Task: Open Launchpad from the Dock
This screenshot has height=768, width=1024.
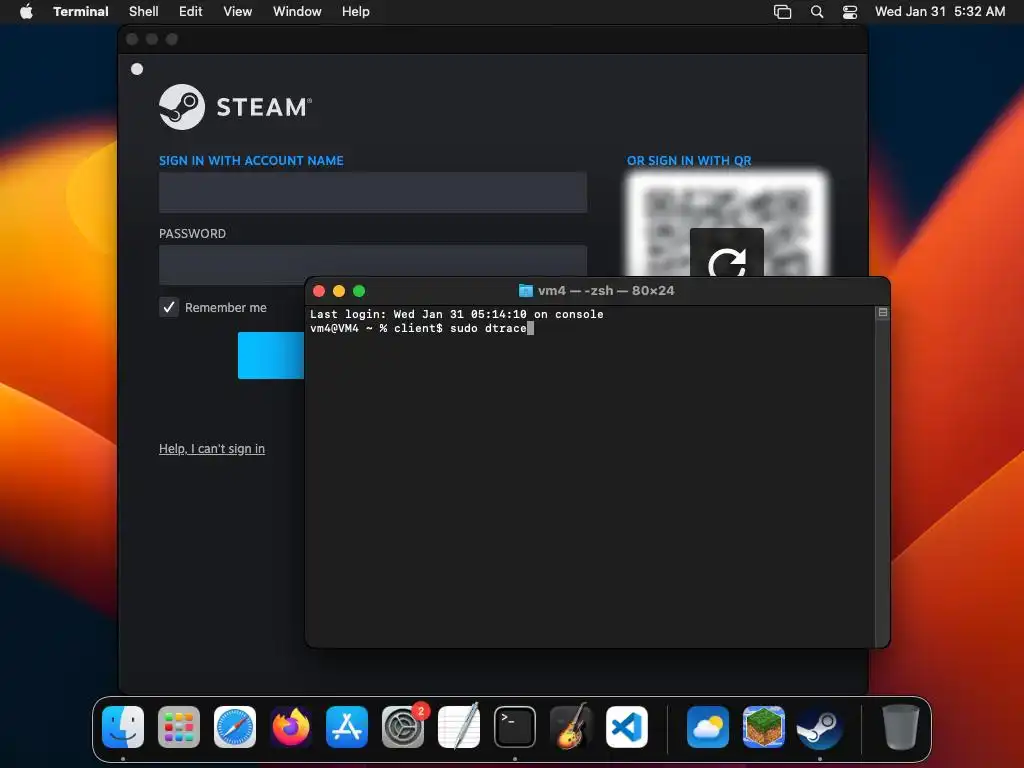Action: (x=179, y=727)
